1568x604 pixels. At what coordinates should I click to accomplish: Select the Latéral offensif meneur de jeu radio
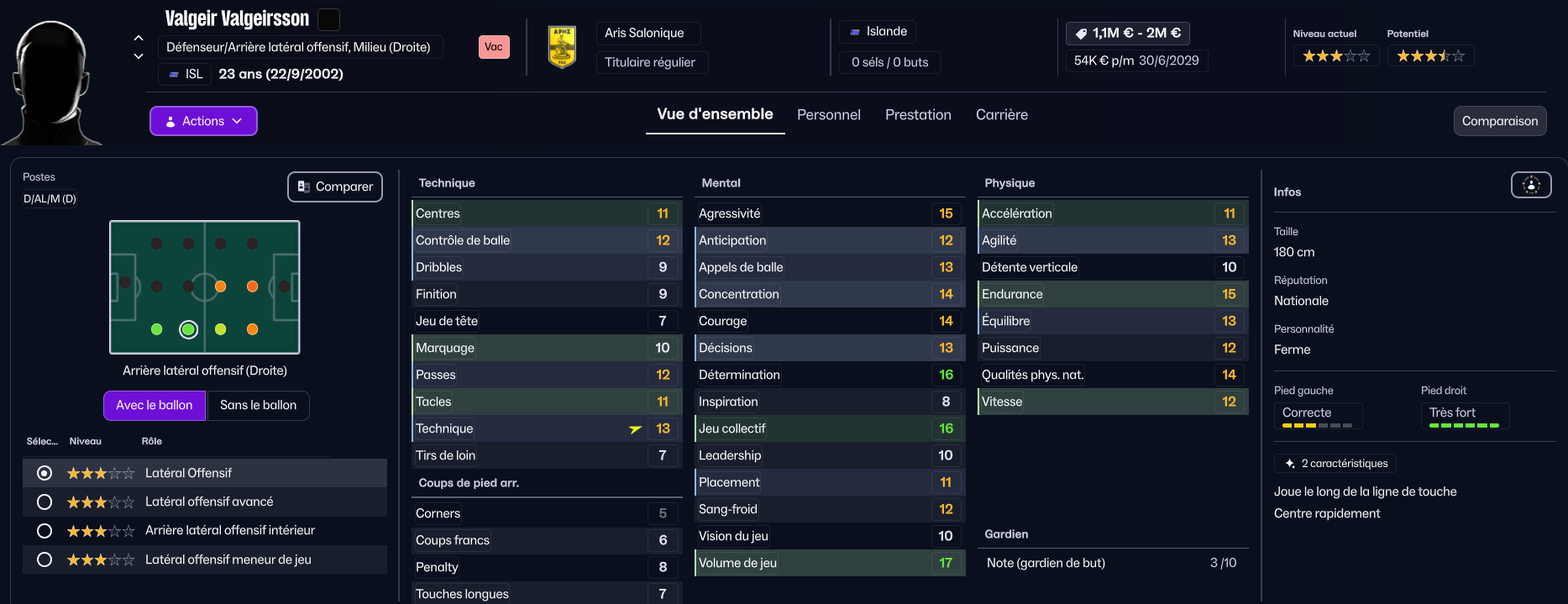point(45,559)
